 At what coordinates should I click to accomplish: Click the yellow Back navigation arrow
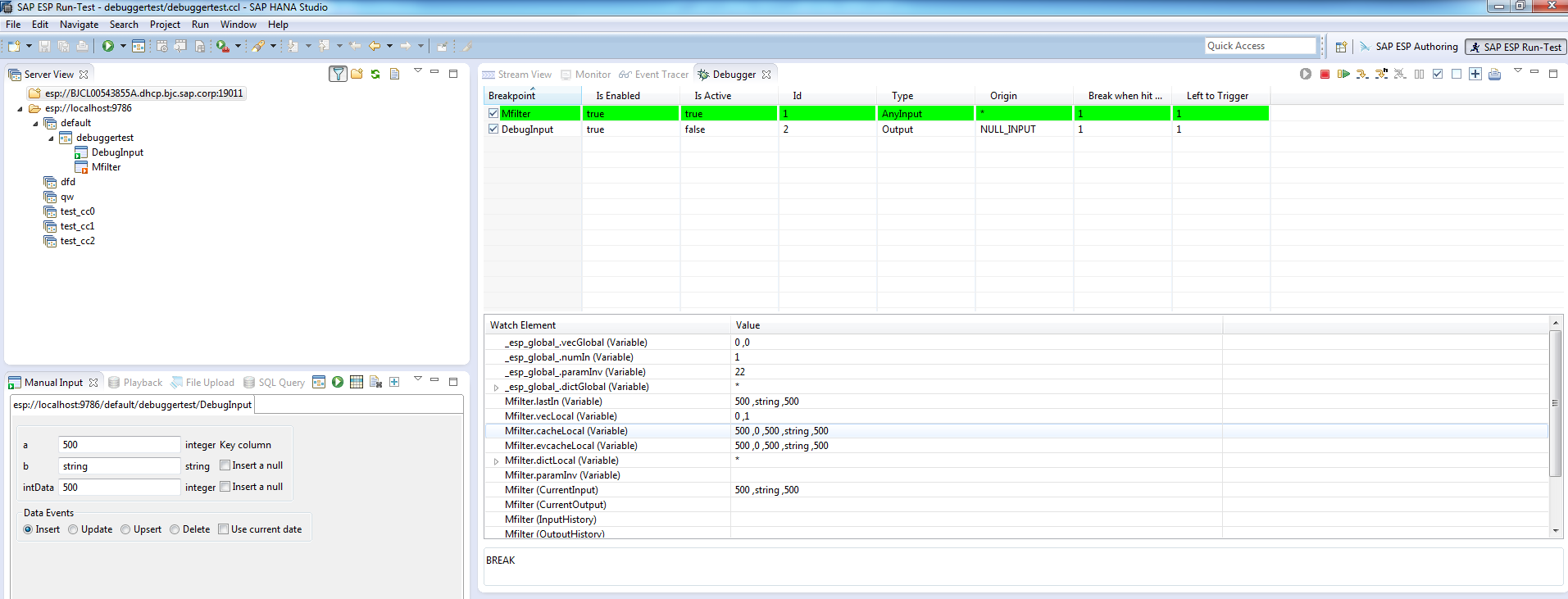[x=375, y=46]
